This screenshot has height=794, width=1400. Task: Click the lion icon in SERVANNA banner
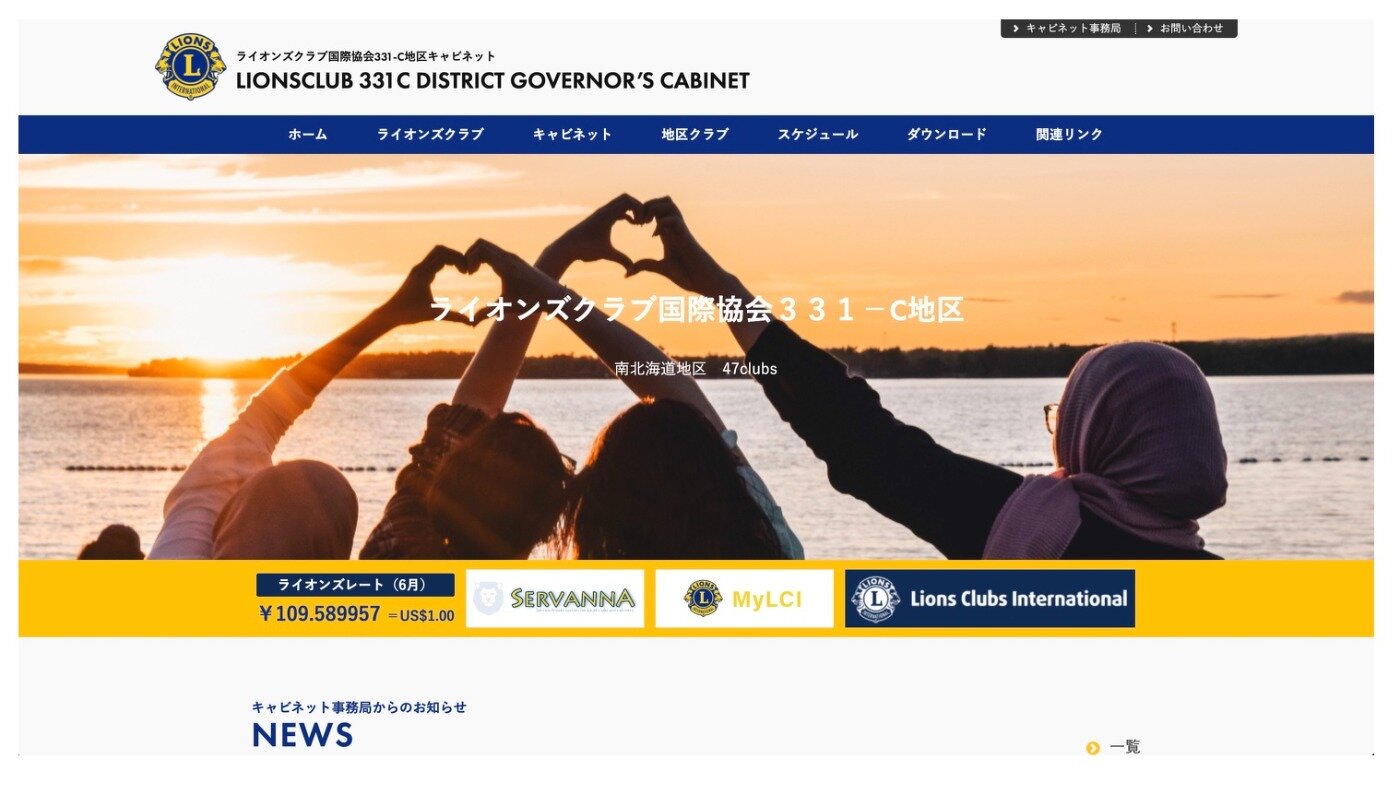click(x=489, y=598)
